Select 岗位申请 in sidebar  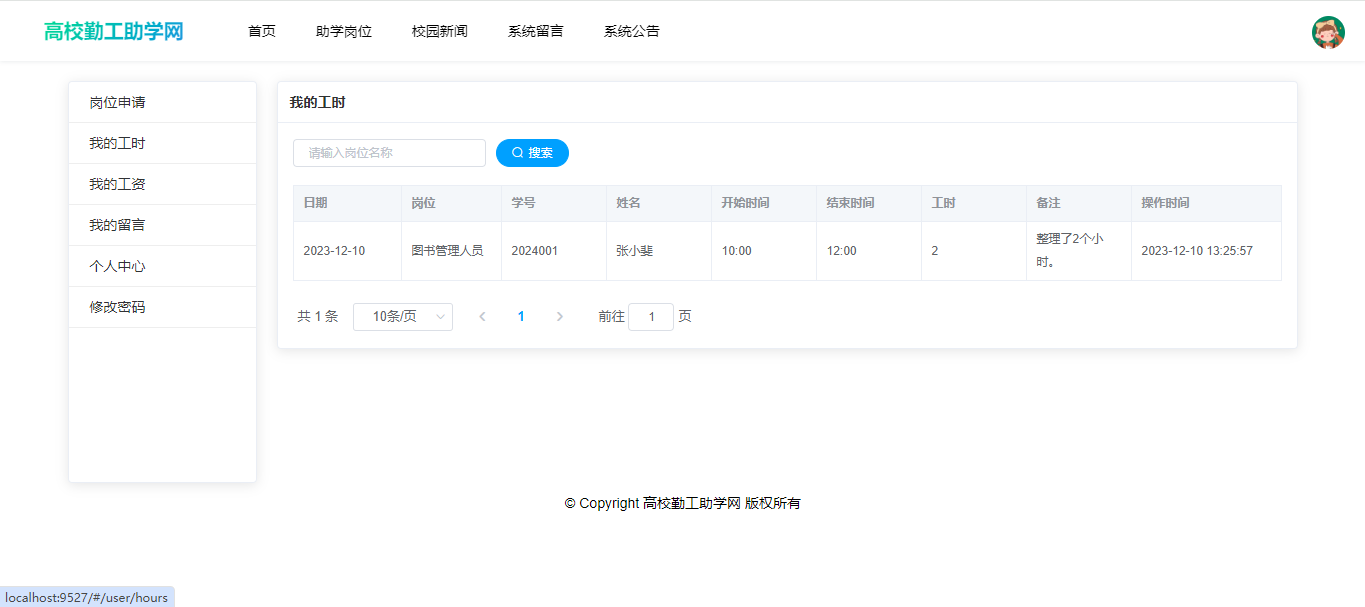[118, 103]
